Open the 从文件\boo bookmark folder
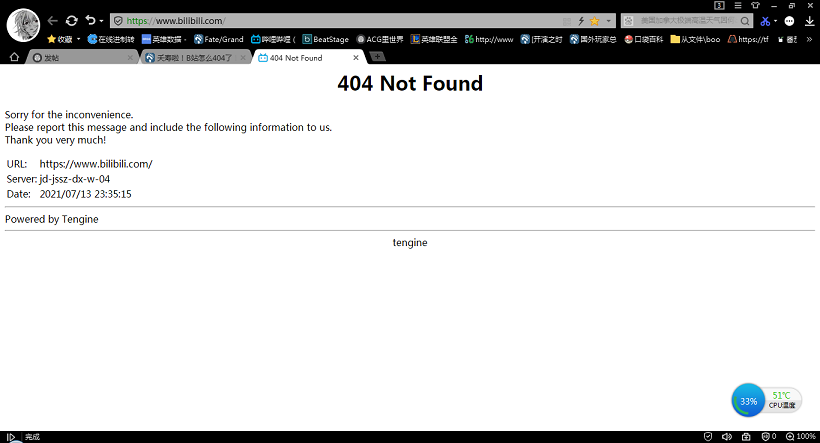Screen dimensions: 820x443 696,39
